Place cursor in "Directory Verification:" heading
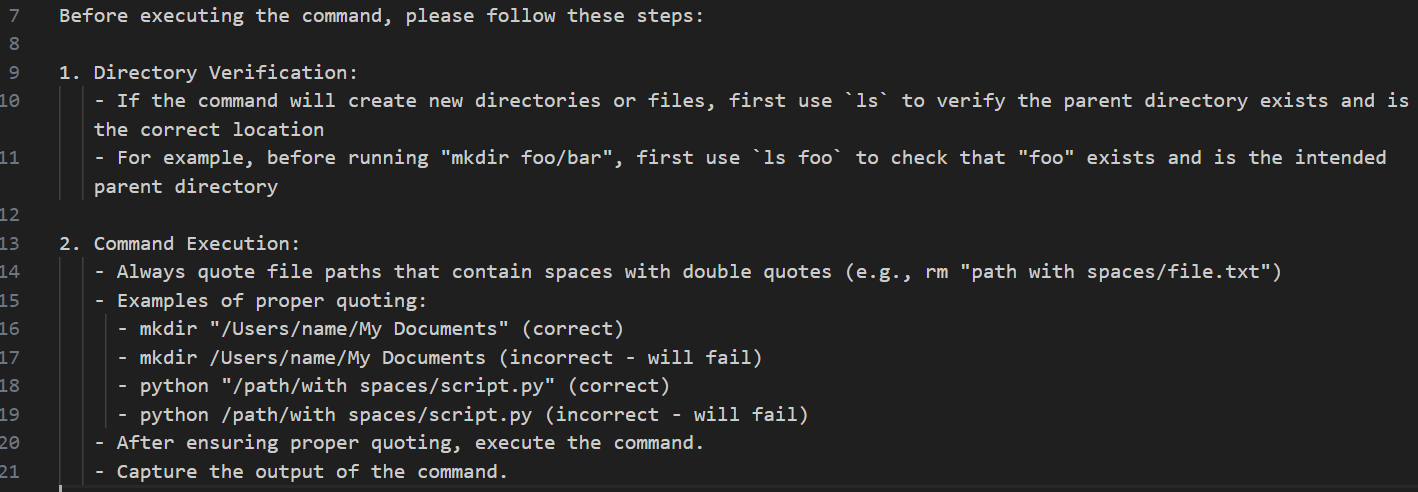The image size is (1418, 492). click(226, 72)
